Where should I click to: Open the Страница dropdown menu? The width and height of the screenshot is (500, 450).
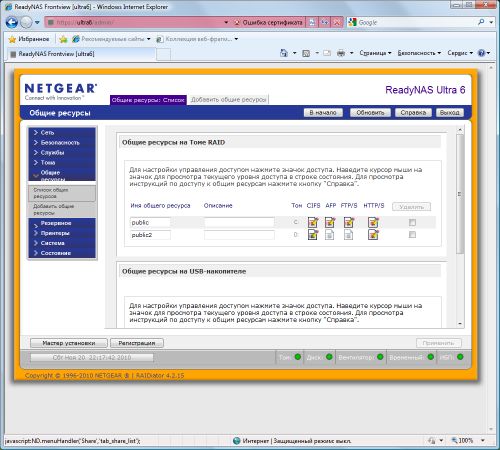click(375, 53)
